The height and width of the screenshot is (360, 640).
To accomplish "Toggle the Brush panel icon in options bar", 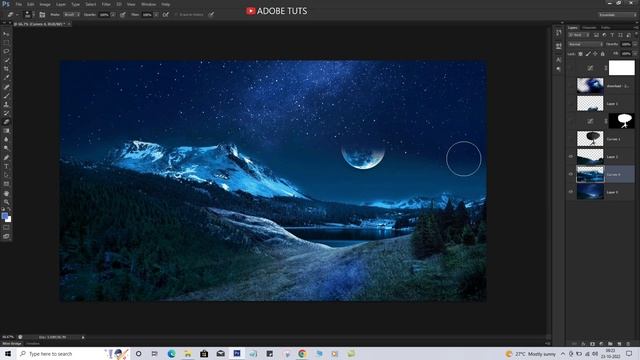I will click(42, 15).
